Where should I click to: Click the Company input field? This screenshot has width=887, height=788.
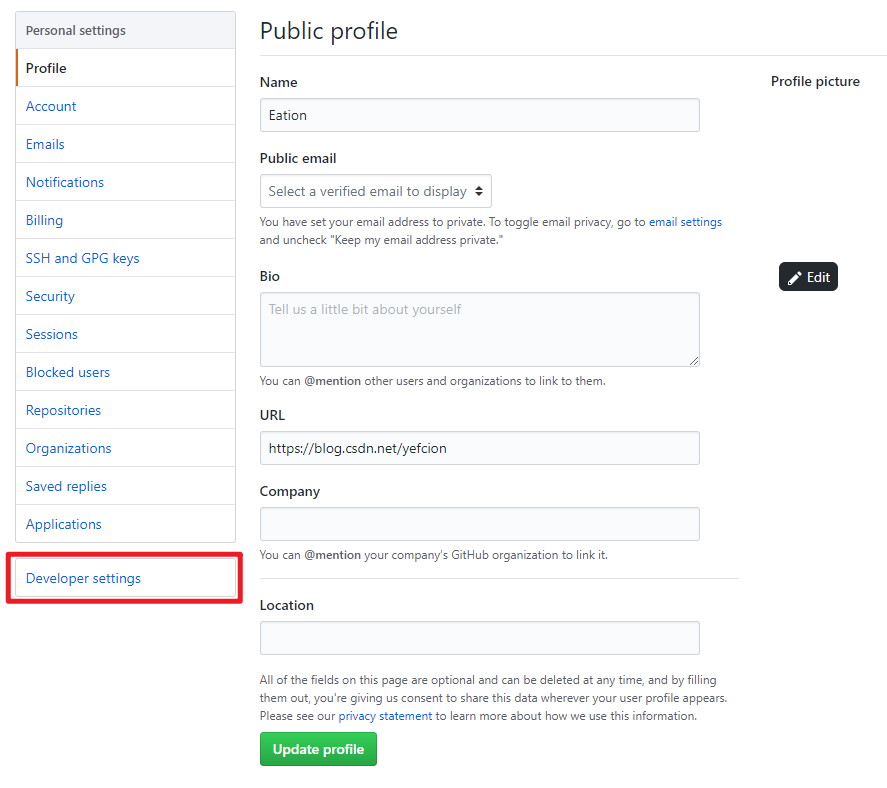coord(479,524)
